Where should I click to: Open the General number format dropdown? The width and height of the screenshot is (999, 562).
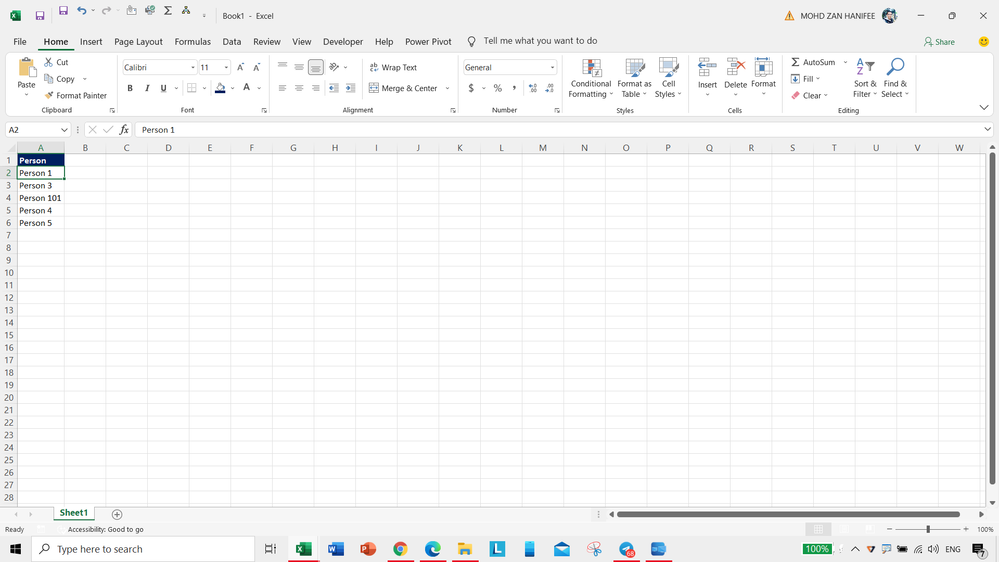552,68
